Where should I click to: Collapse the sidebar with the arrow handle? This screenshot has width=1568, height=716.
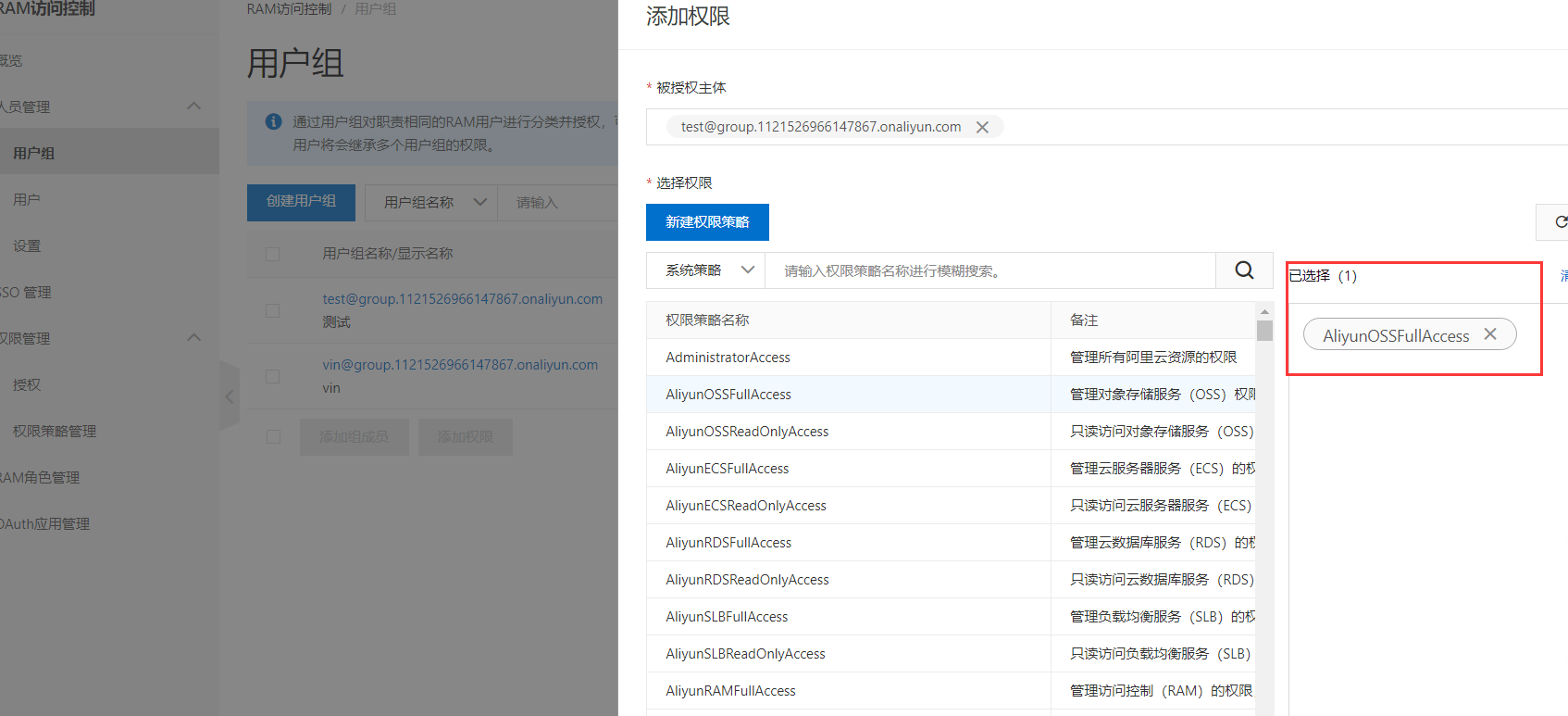click(x=230, y=396)
